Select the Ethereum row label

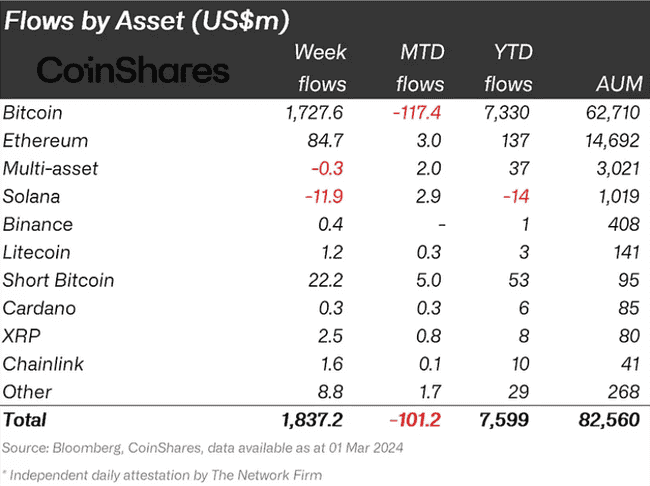point(46,140)
